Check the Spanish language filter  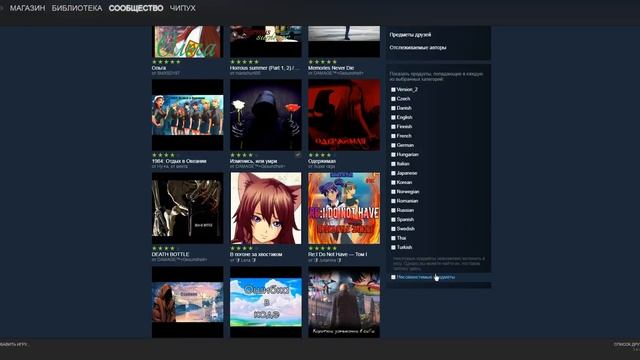tap(393, 220)
